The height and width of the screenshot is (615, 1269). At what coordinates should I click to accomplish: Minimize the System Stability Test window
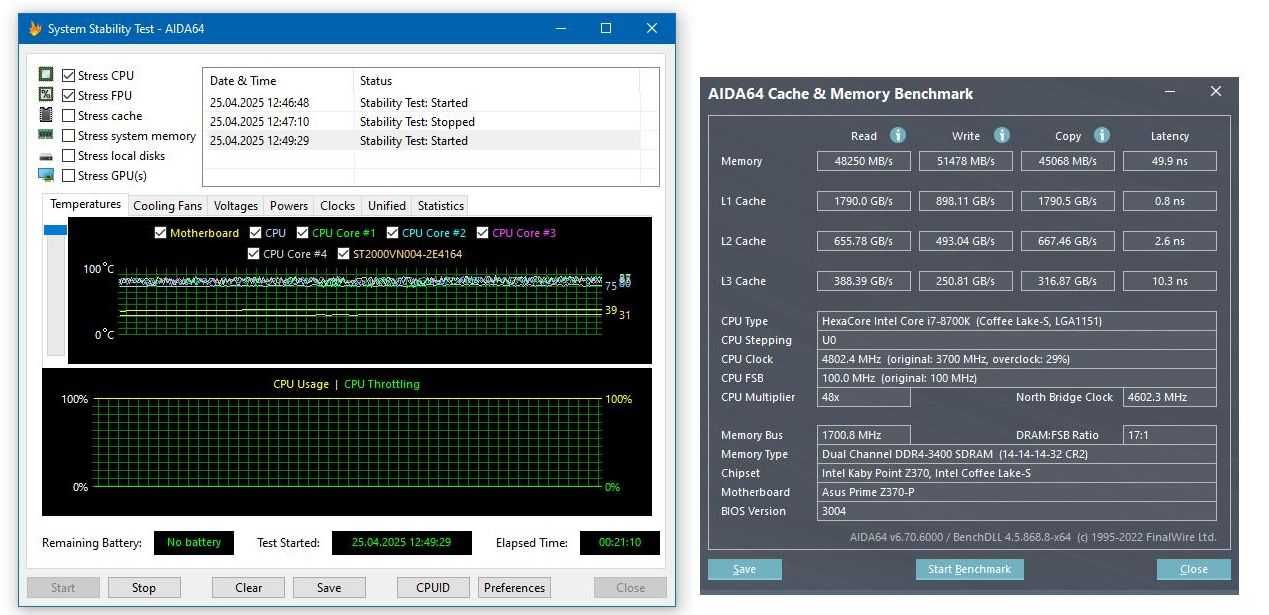pyautogui.click(x=559, y=28)
